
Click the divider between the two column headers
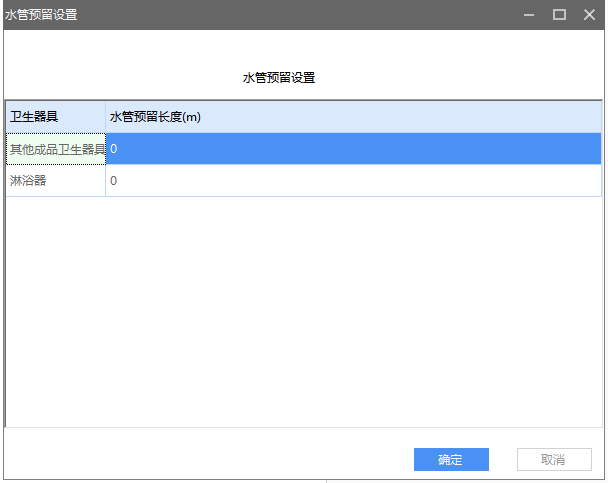[105, 117]
